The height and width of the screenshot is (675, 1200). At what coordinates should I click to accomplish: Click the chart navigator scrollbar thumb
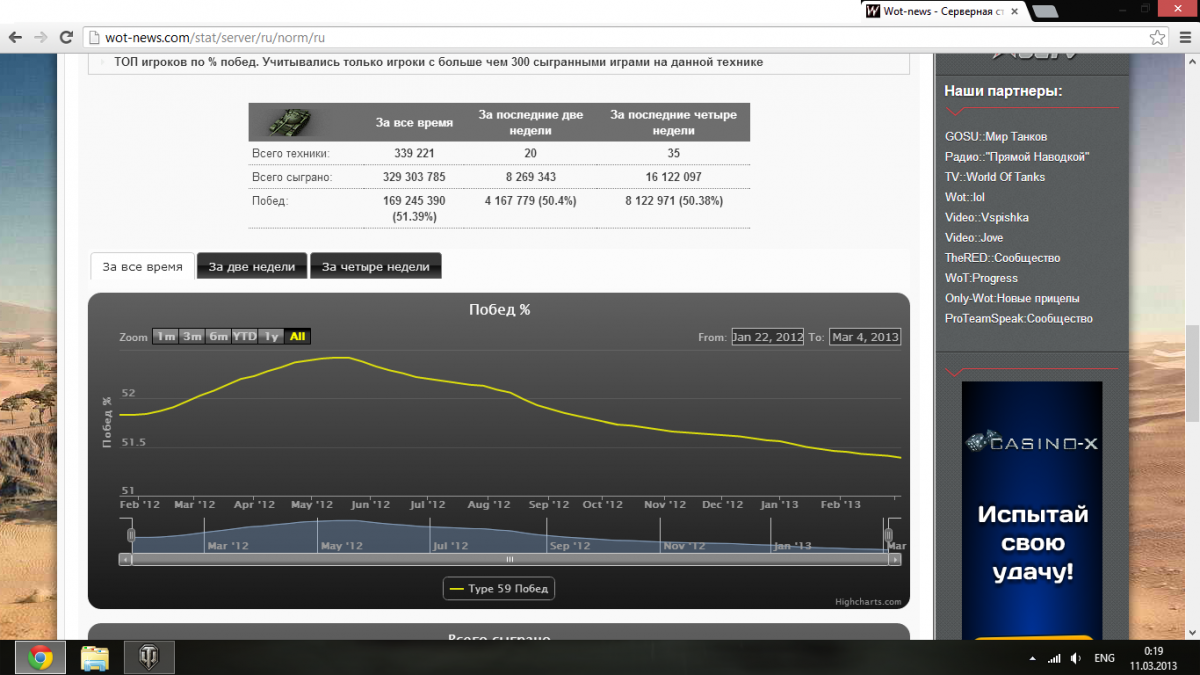509,559
